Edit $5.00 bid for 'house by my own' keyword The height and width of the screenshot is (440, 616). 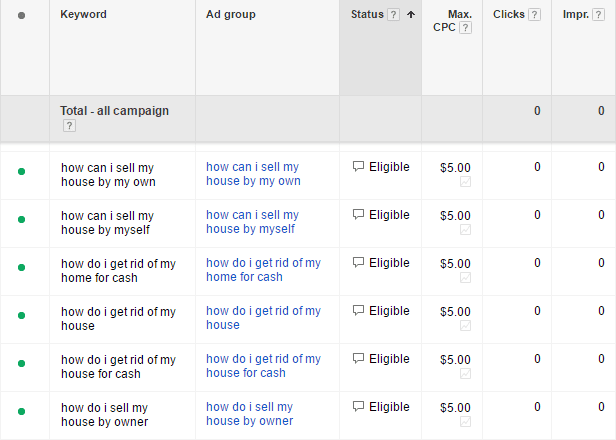click(455, 168)
